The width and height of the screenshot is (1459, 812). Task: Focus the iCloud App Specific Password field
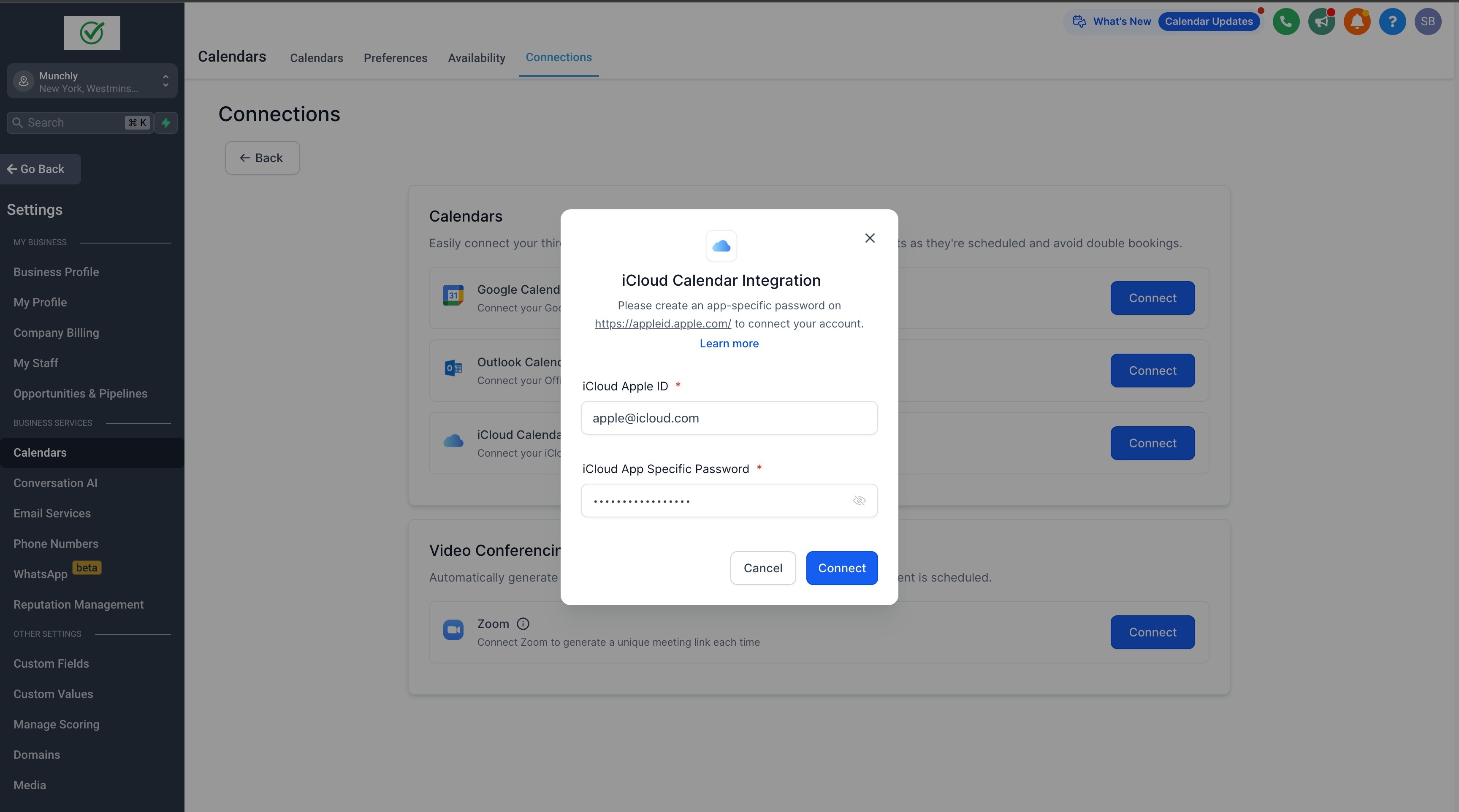[x=713, y=501]
